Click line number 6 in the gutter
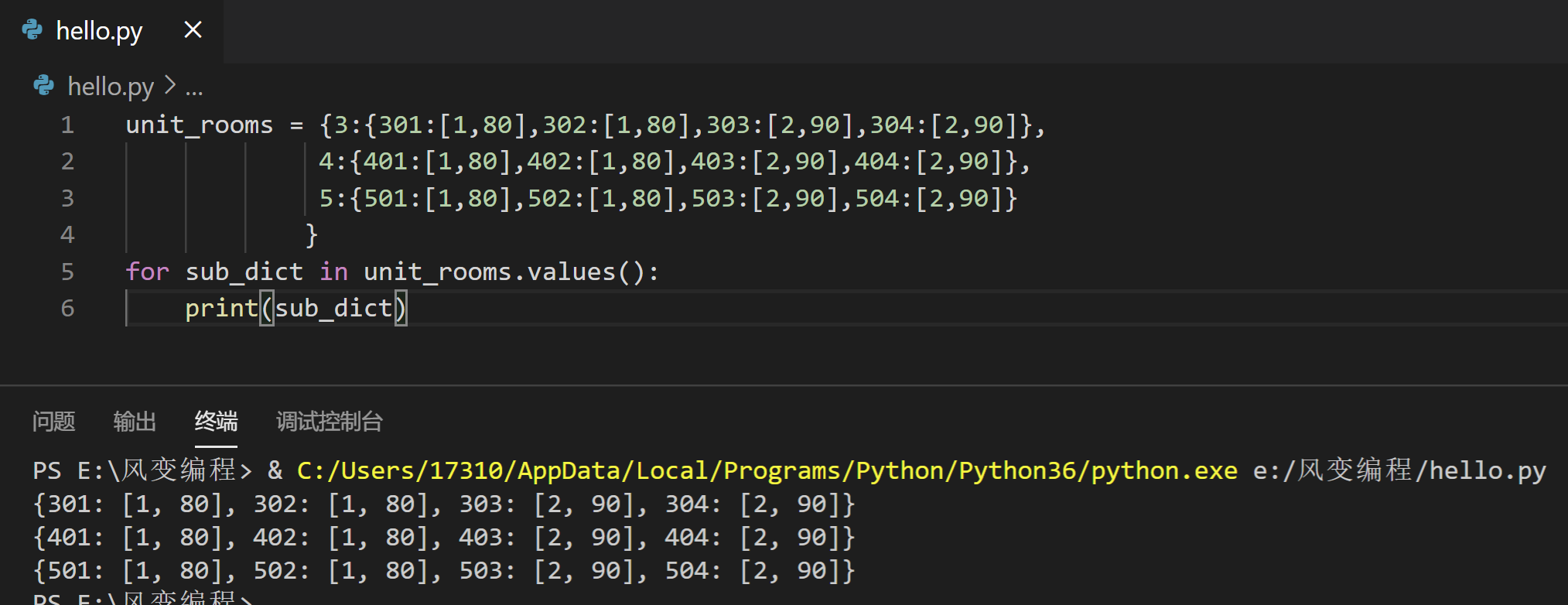The height and width of the screenshot is (605, 1568). click(x=67, y=308)
